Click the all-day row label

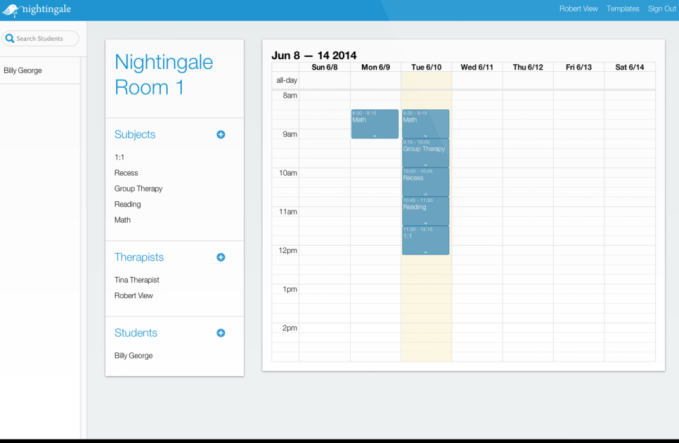click(287, 81)
